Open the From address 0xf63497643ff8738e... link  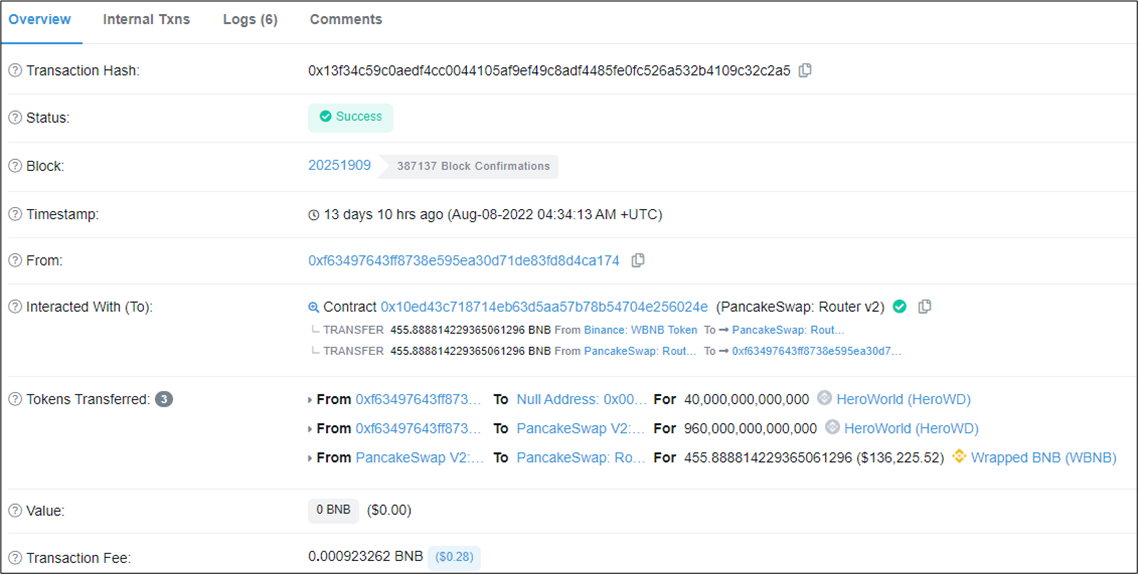[464, 261]
